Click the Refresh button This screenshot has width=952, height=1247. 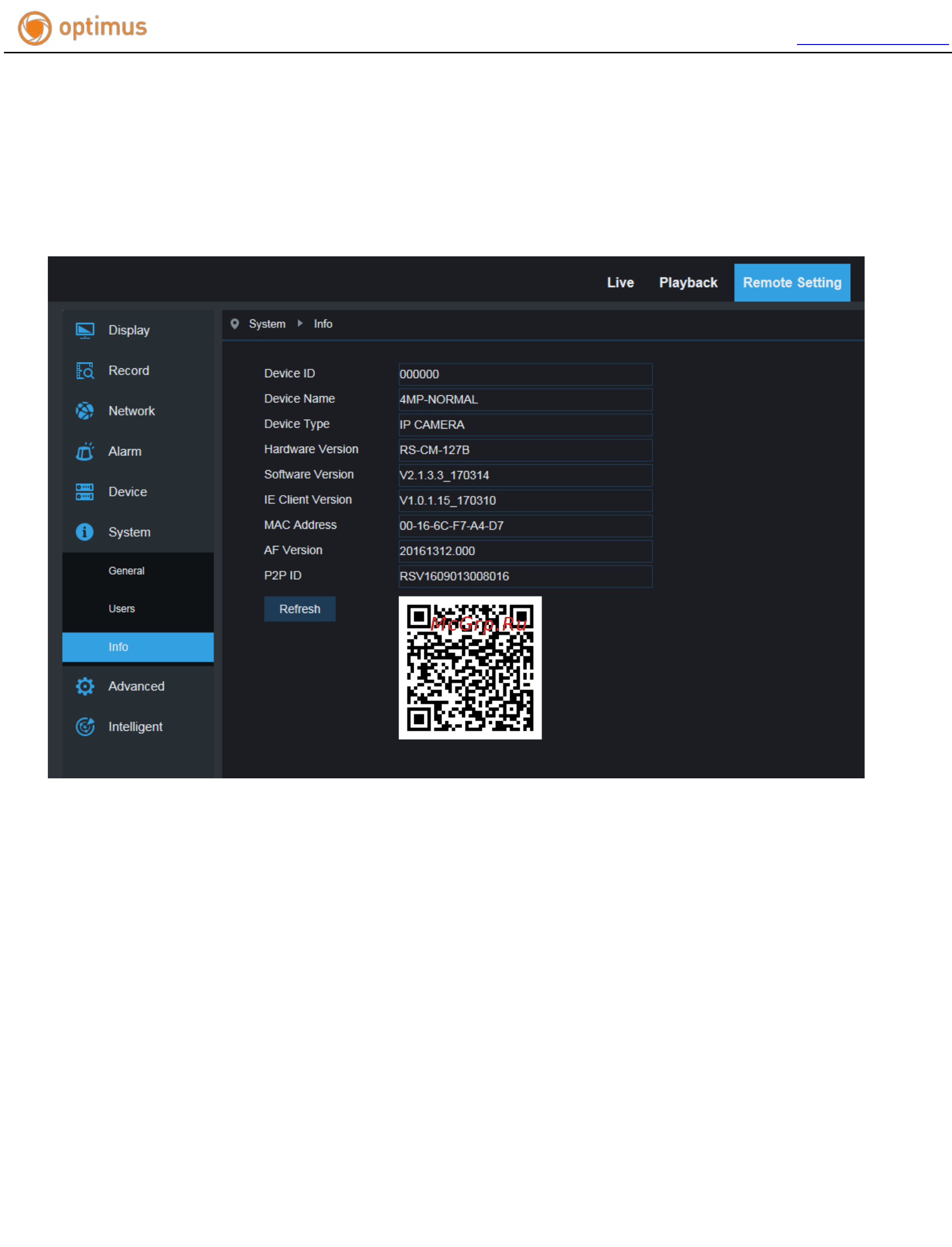coord(300,609)
